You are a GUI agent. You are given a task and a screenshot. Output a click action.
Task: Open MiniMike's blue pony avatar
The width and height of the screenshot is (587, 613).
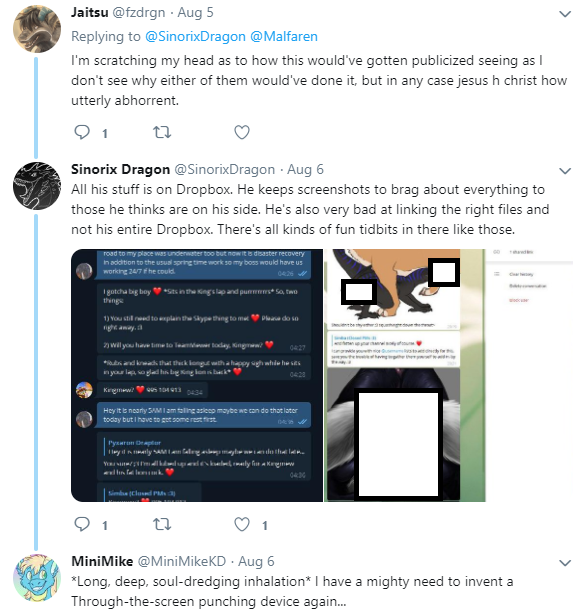tap(37, 578)
